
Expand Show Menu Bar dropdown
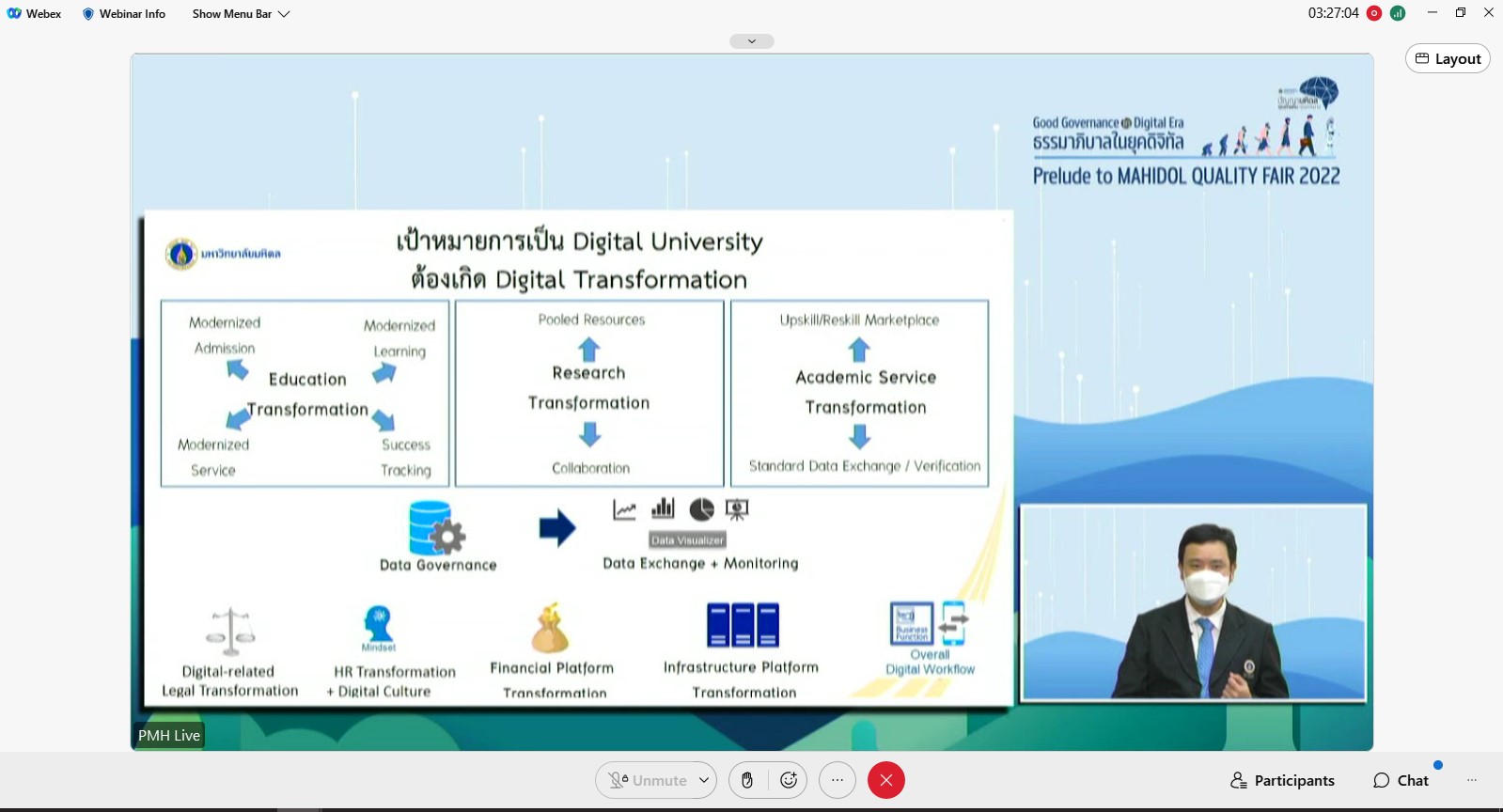coord(241,14)
